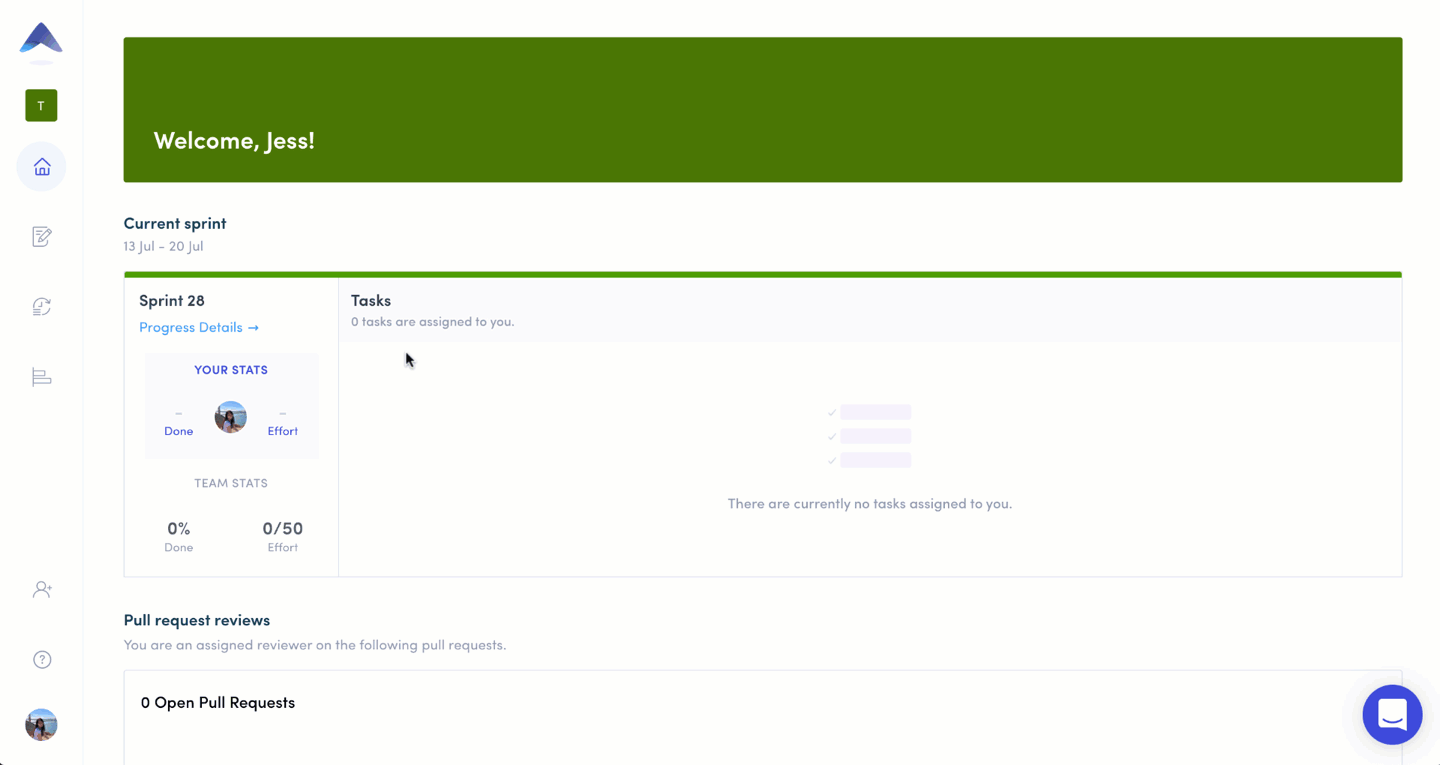Click the invite user icon
Viewport: 1440px width, 765px height.
coord(41,589)
